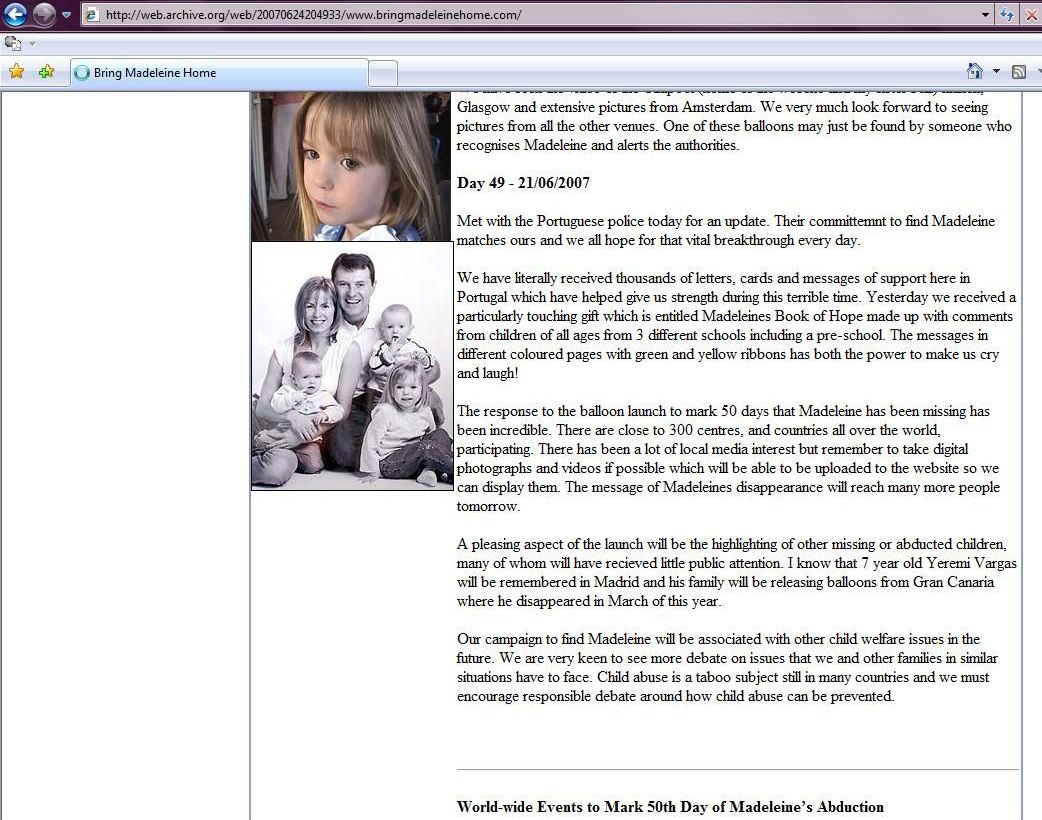Click the browser Forward arrow button
Screen dimensions: 1042x820
pos(44,15)
